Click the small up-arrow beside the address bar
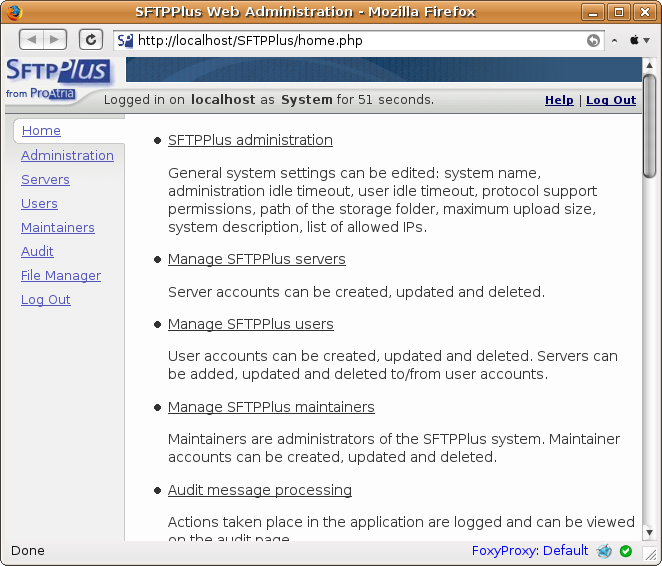 (614, 41)
